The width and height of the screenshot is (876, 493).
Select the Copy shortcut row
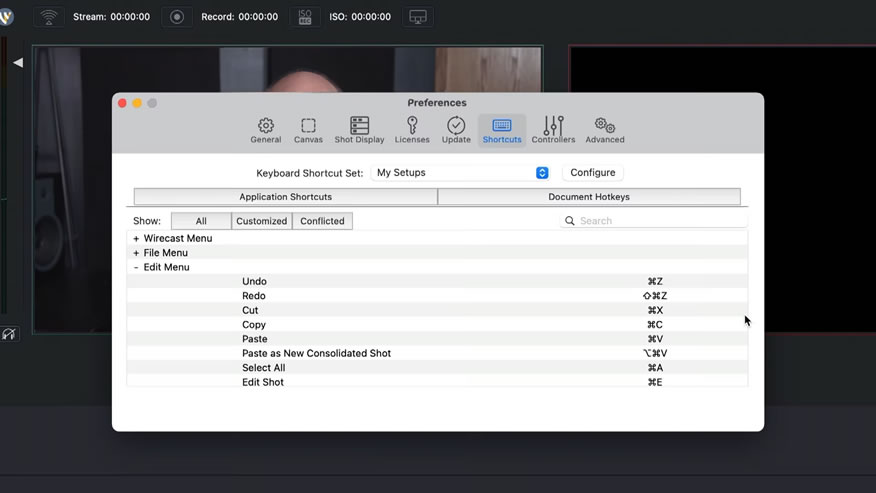[x=437, y=325]
